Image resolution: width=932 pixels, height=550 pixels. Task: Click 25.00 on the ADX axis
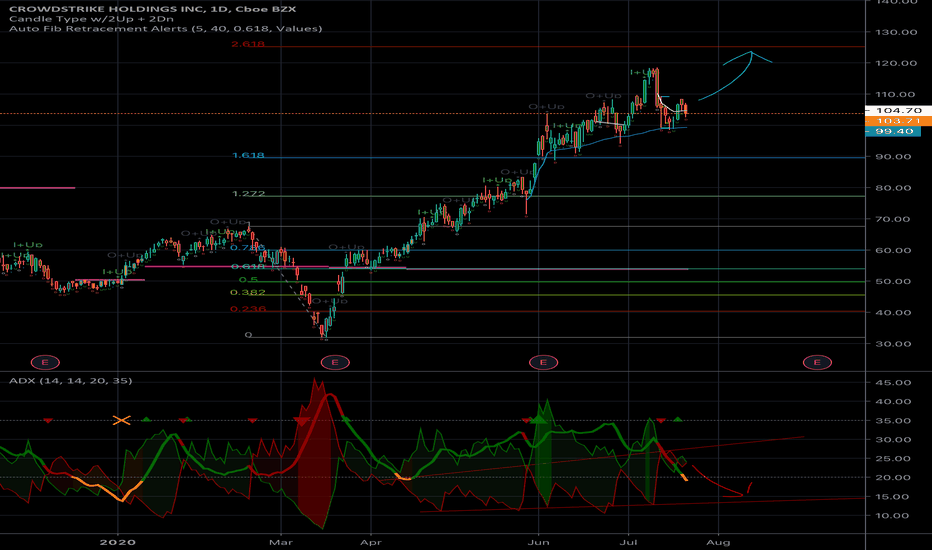(894, 458)
